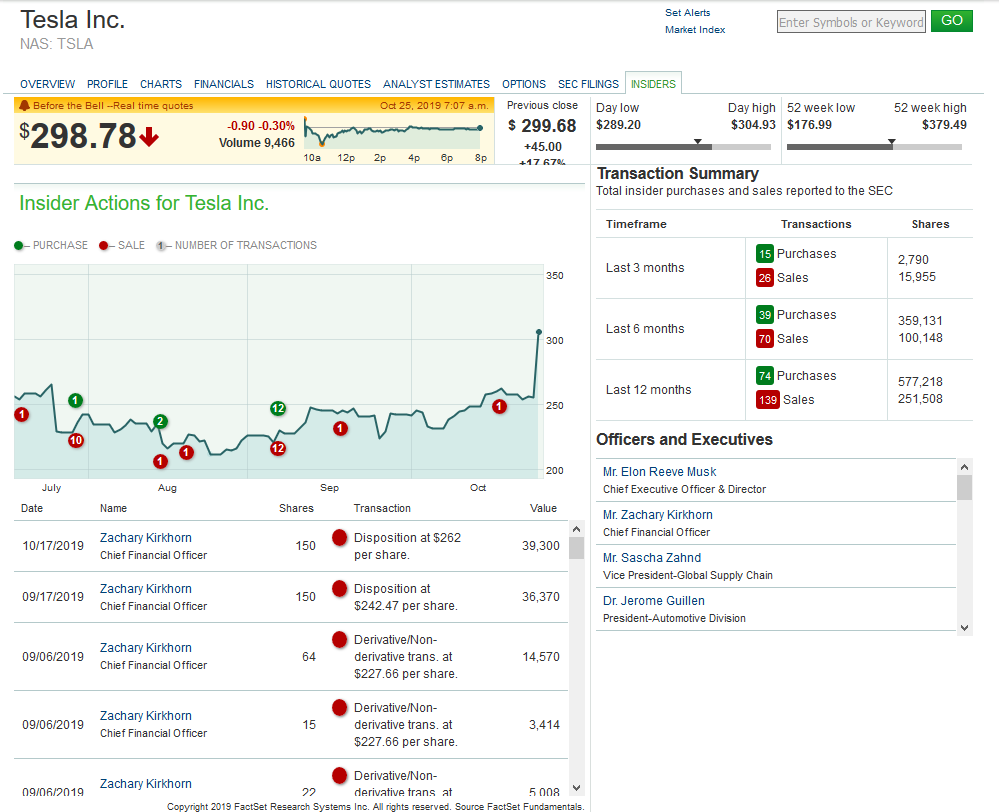
Task: Click the transactions list scroll up arrow
Action: [577, 529]
